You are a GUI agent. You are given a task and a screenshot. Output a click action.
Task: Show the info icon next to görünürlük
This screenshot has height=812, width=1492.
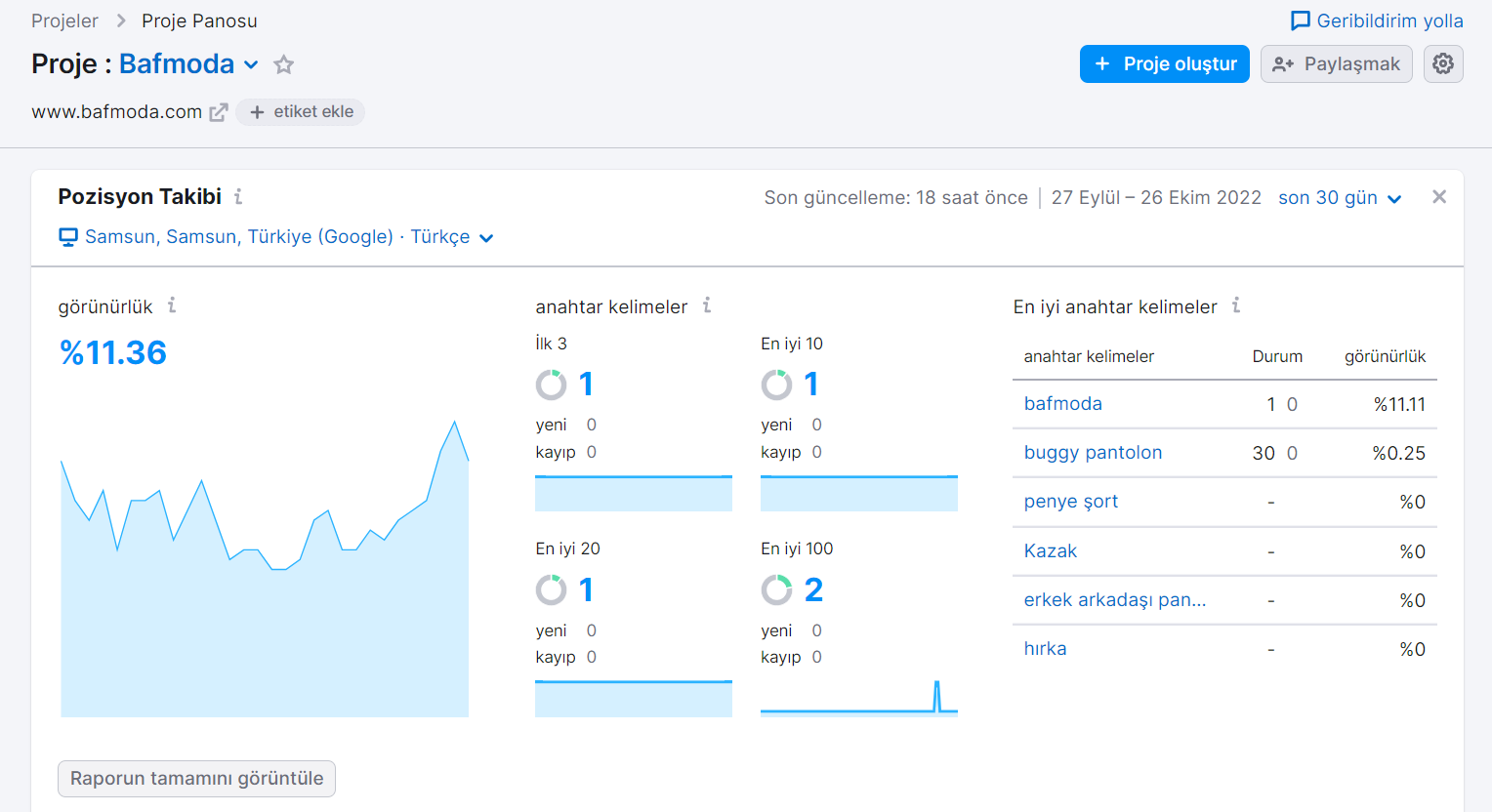(171, 305)
